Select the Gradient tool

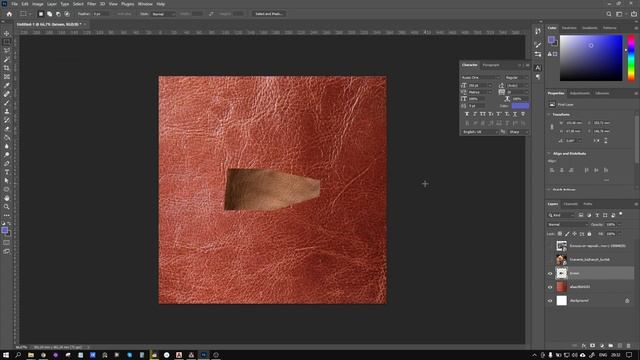[7, 138]
